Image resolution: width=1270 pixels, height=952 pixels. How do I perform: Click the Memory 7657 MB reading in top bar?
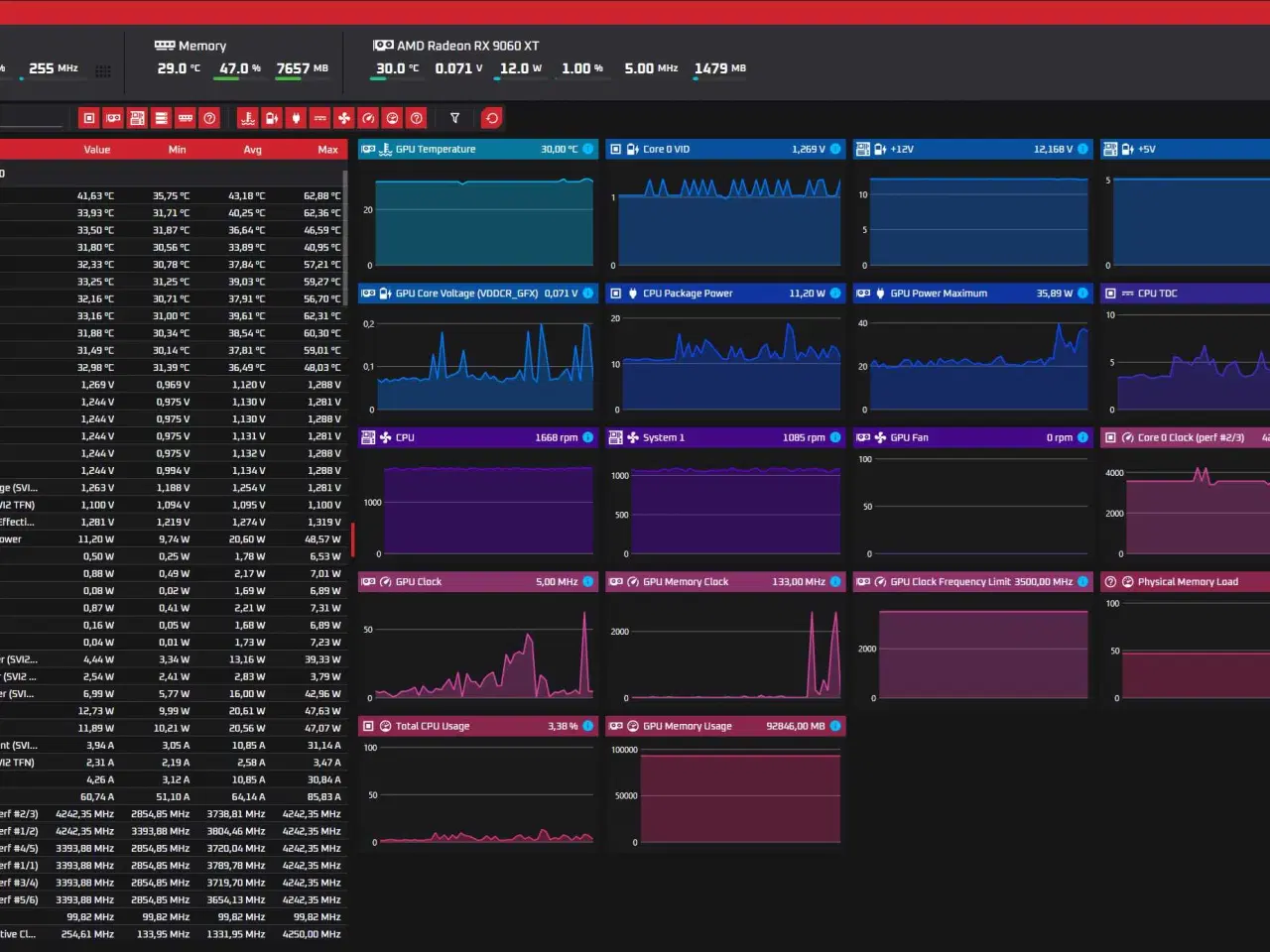pos(303,68)
